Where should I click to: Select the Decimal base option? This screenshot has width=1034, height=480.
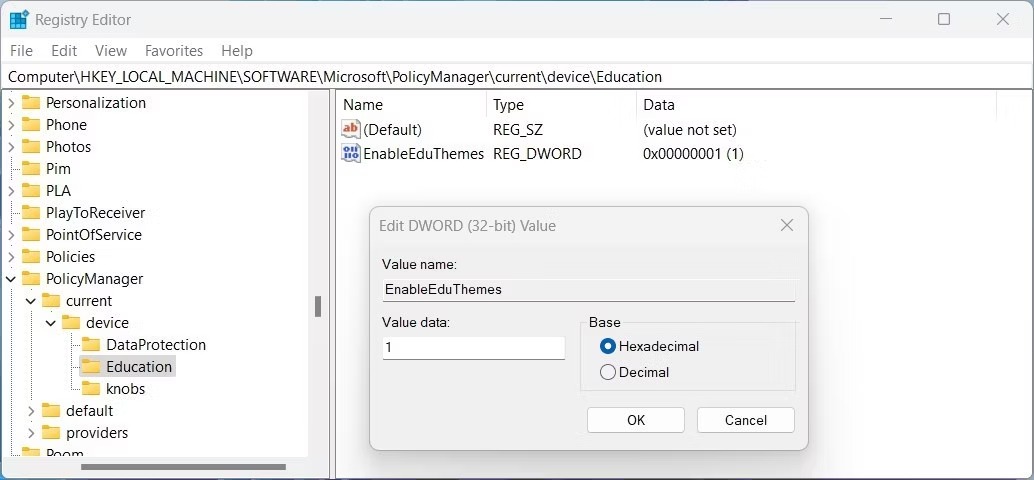[x=607, y=373]
